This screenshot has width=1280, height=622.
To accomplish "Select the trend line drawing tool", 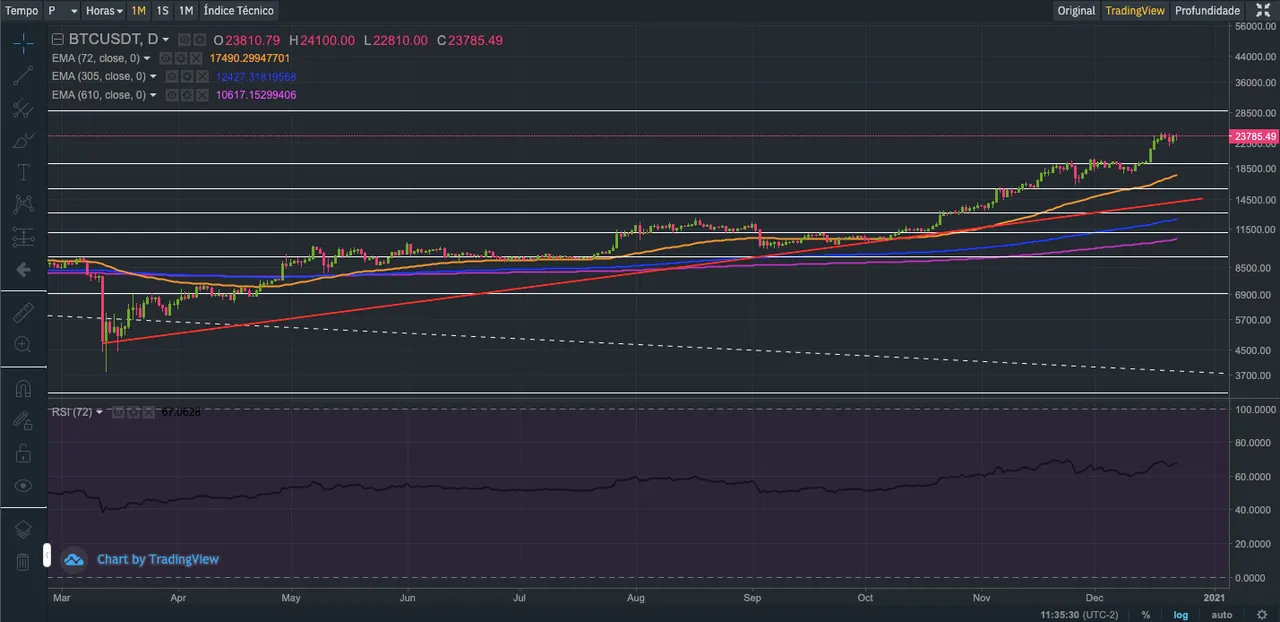I will pos(23,76).
